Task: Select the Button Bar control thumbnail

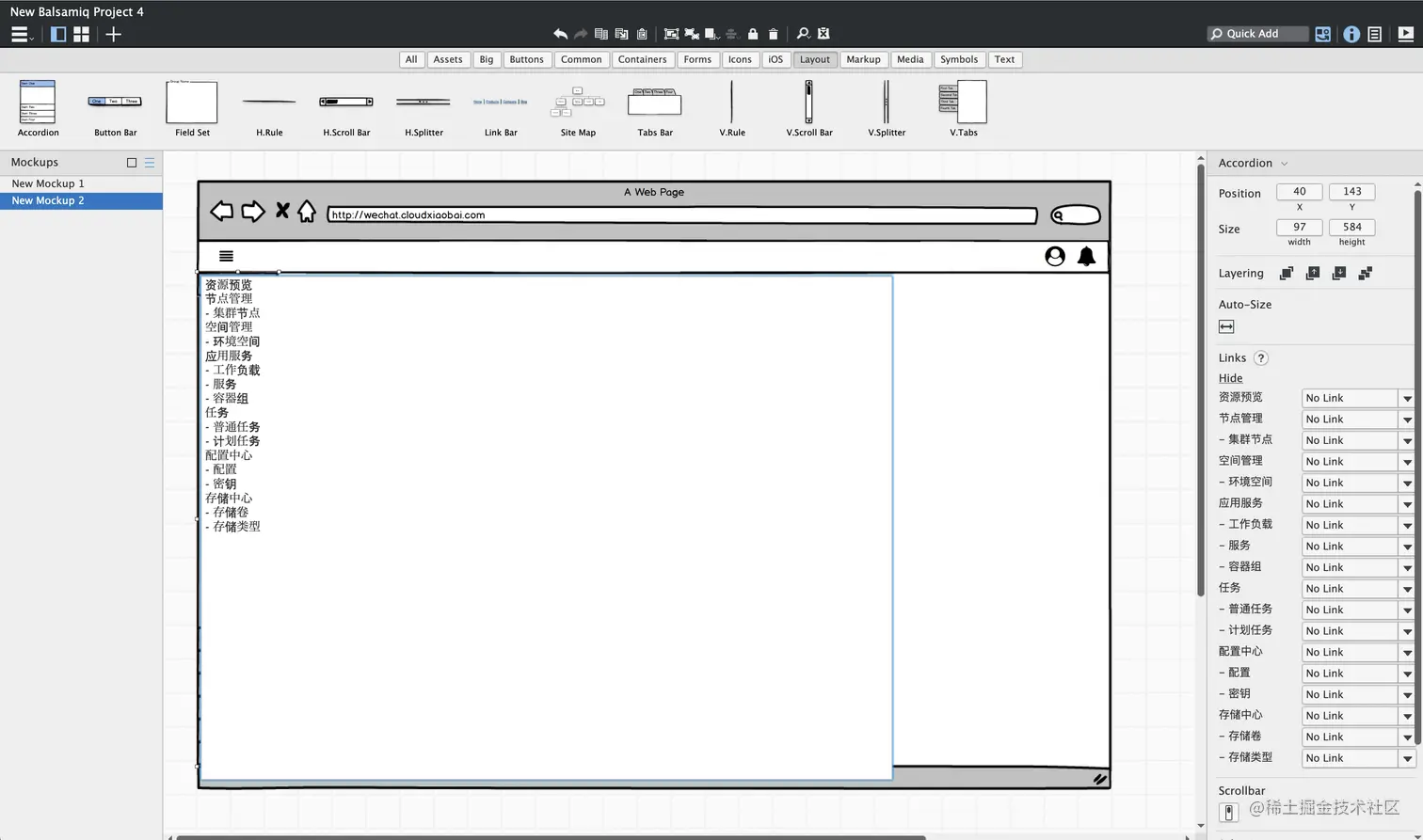Action: tap(115, 108)
